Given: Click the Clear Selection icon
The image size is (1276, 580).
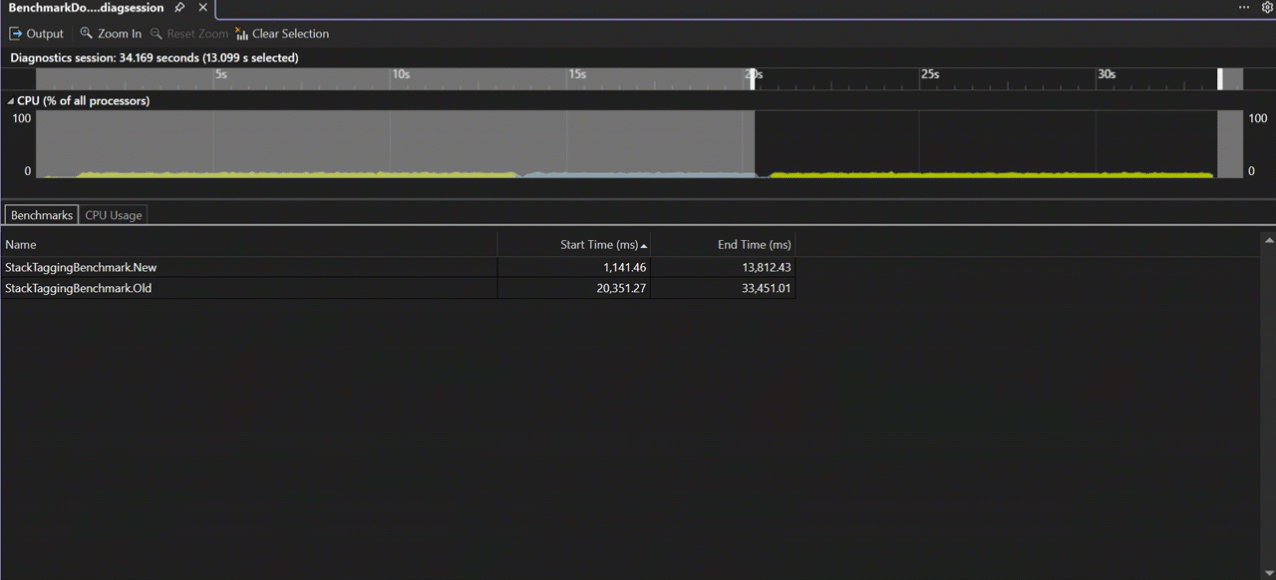Looking at the screenshot, I should 242,34.
